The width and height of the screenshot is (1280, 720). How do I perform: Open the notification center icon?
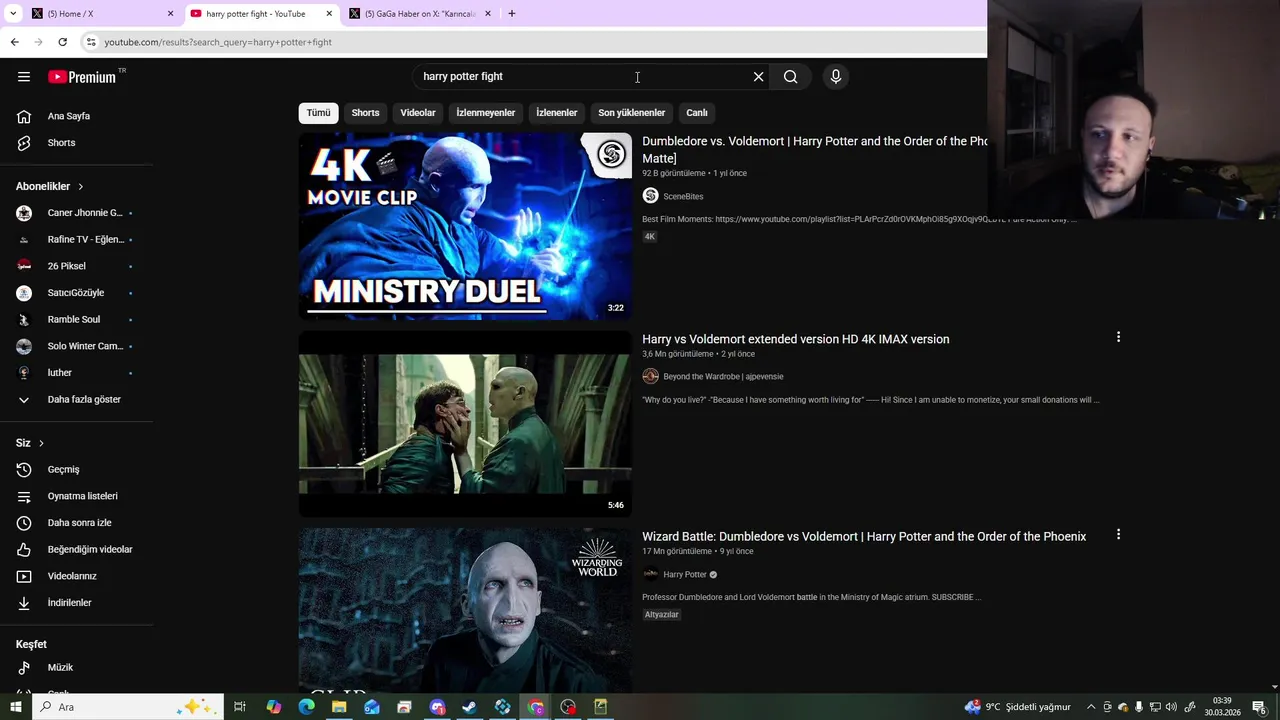click(x=1259, y=707)
